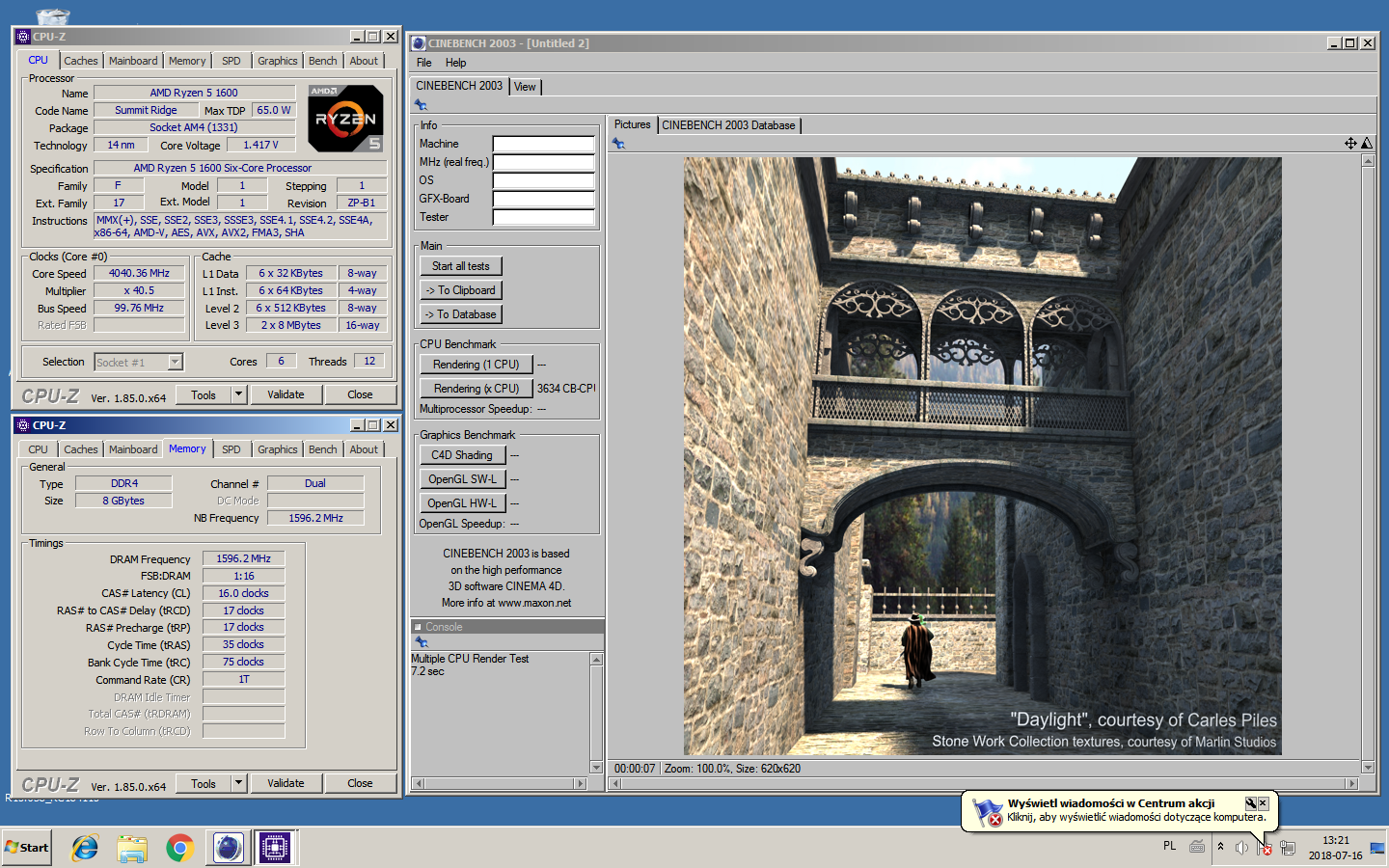The width and height of the screenshot is (1389, 868).
Task: Click the keyboard icon next to PL
Action: (1196, 847)
